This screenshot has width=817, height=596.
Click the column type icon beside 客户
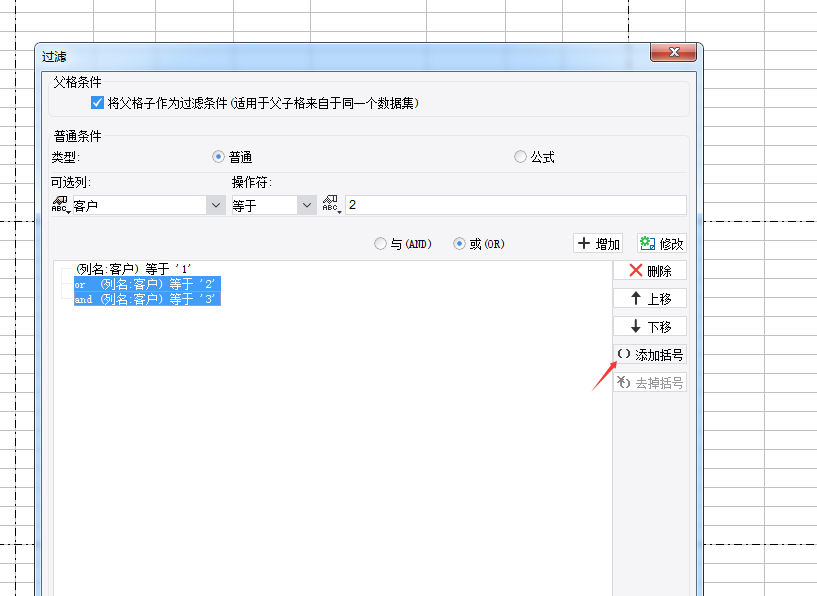(x=60, y=205)
